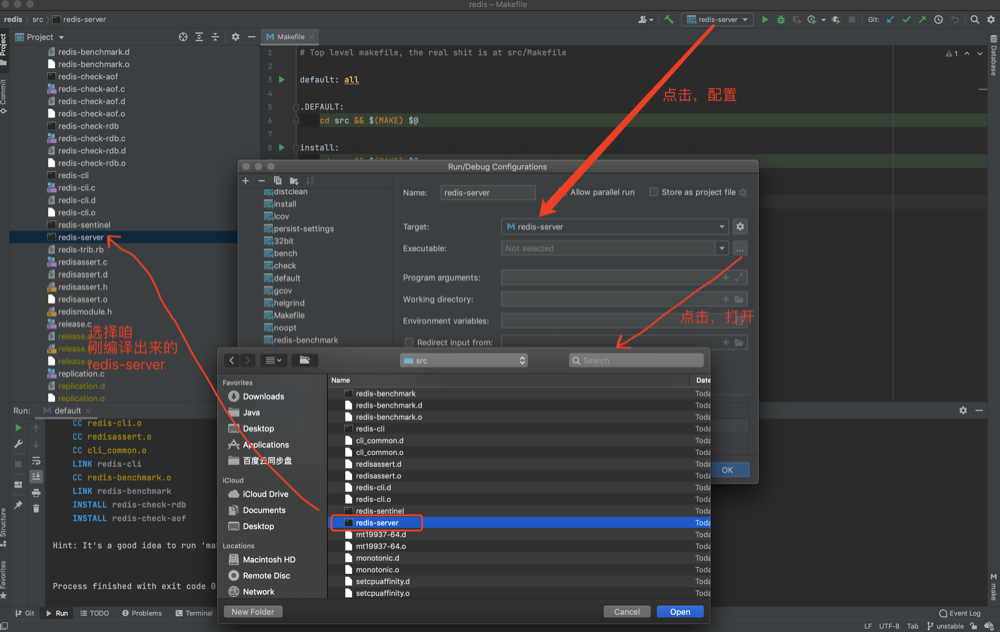Open the Problems tool window tab
This screenshot has width=1000, height=632.
click(x=142, y=613)
